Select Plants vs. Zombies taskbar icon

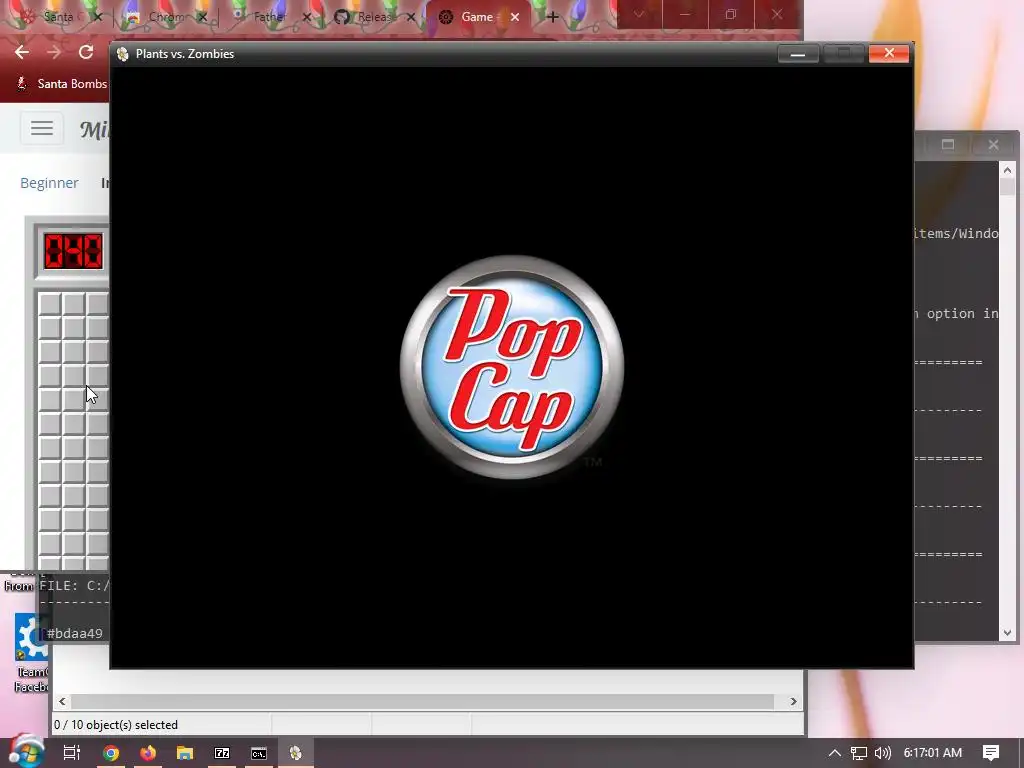coord(296,753)
